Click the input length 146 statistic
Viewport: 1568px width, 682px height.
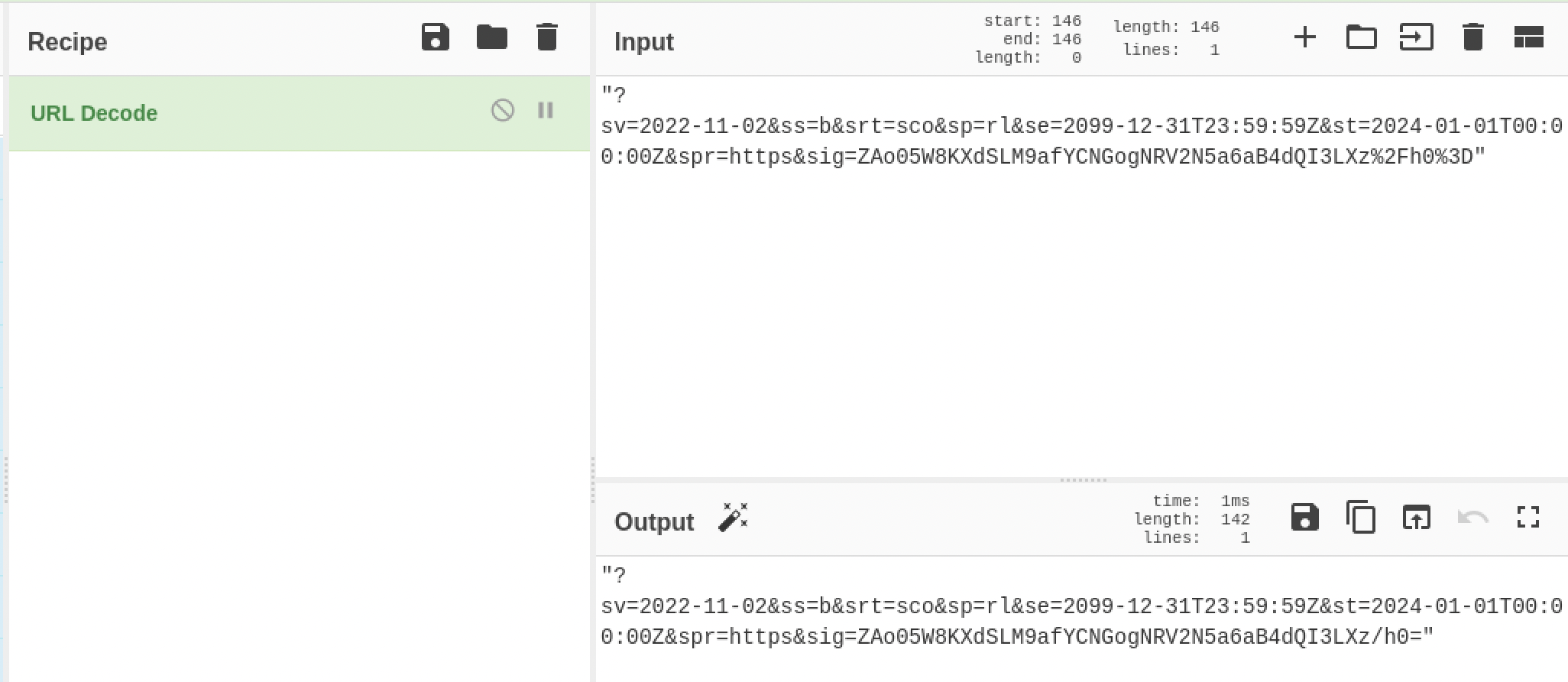[x=1166, y=27]
